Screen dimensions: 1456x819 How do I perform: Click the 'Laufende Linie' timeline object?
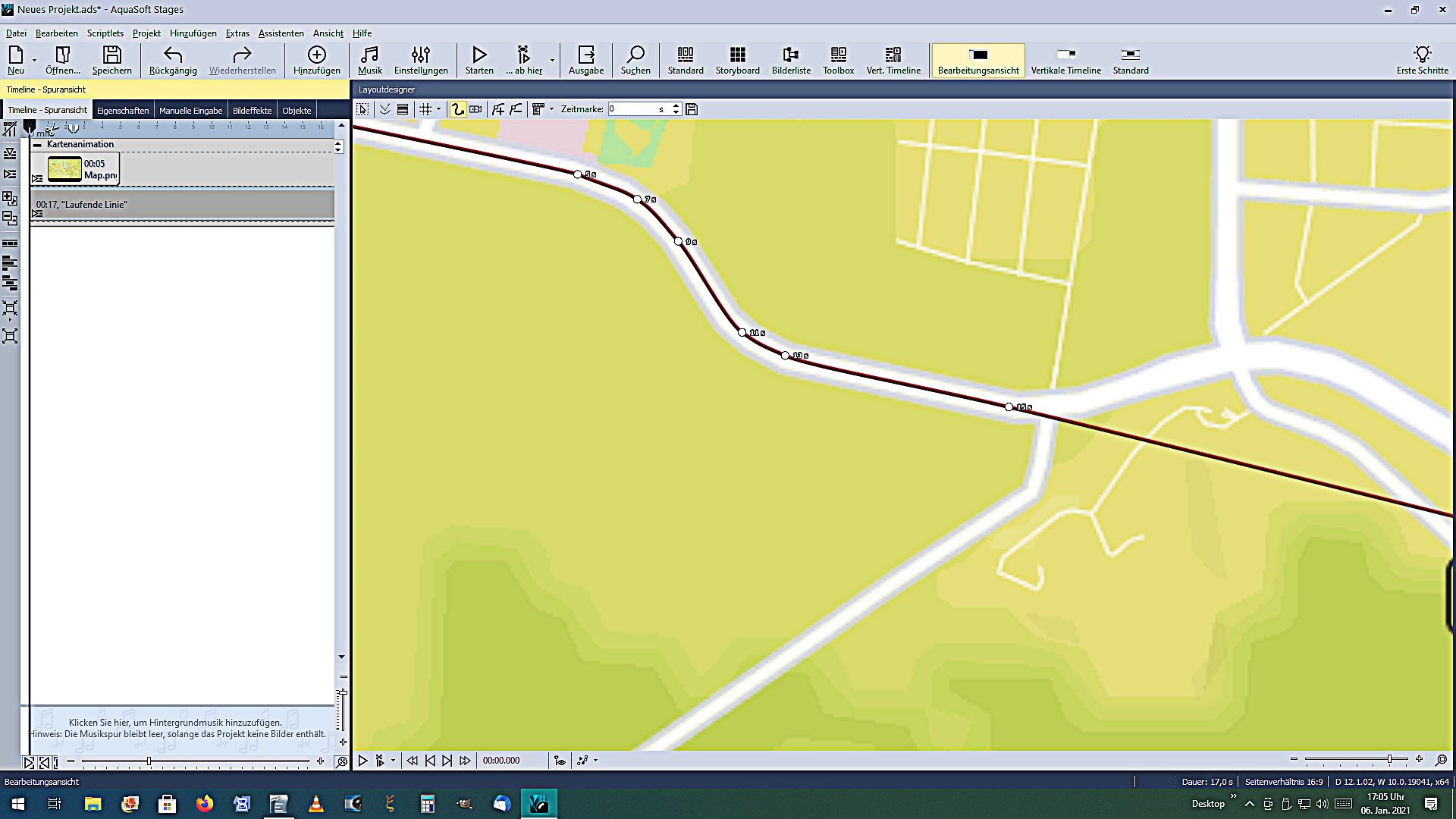pyautogui.click(x=182, y=205)
